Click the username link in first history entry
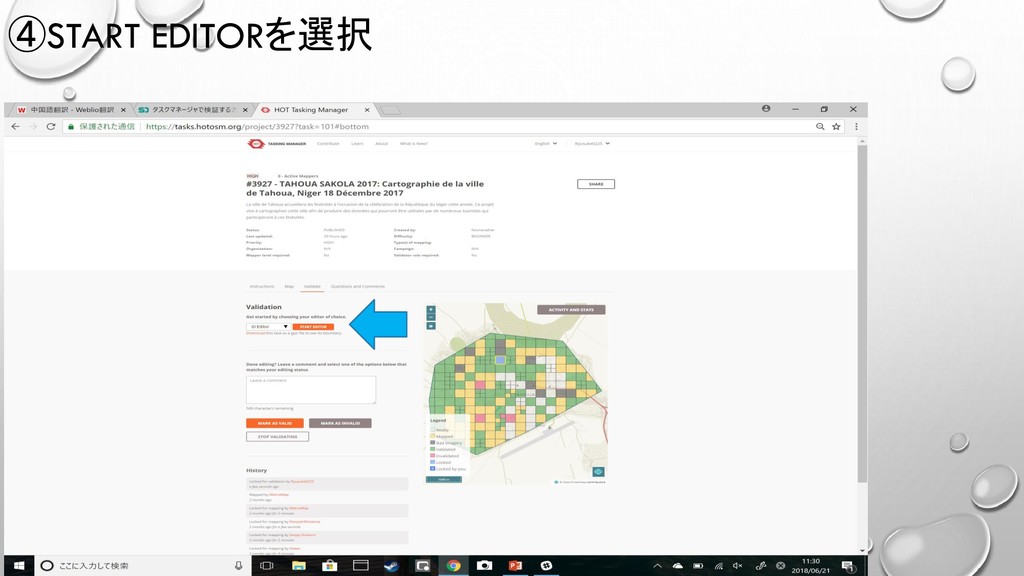The height and width of the screenshot is (576, 1024). click(302, 481)
